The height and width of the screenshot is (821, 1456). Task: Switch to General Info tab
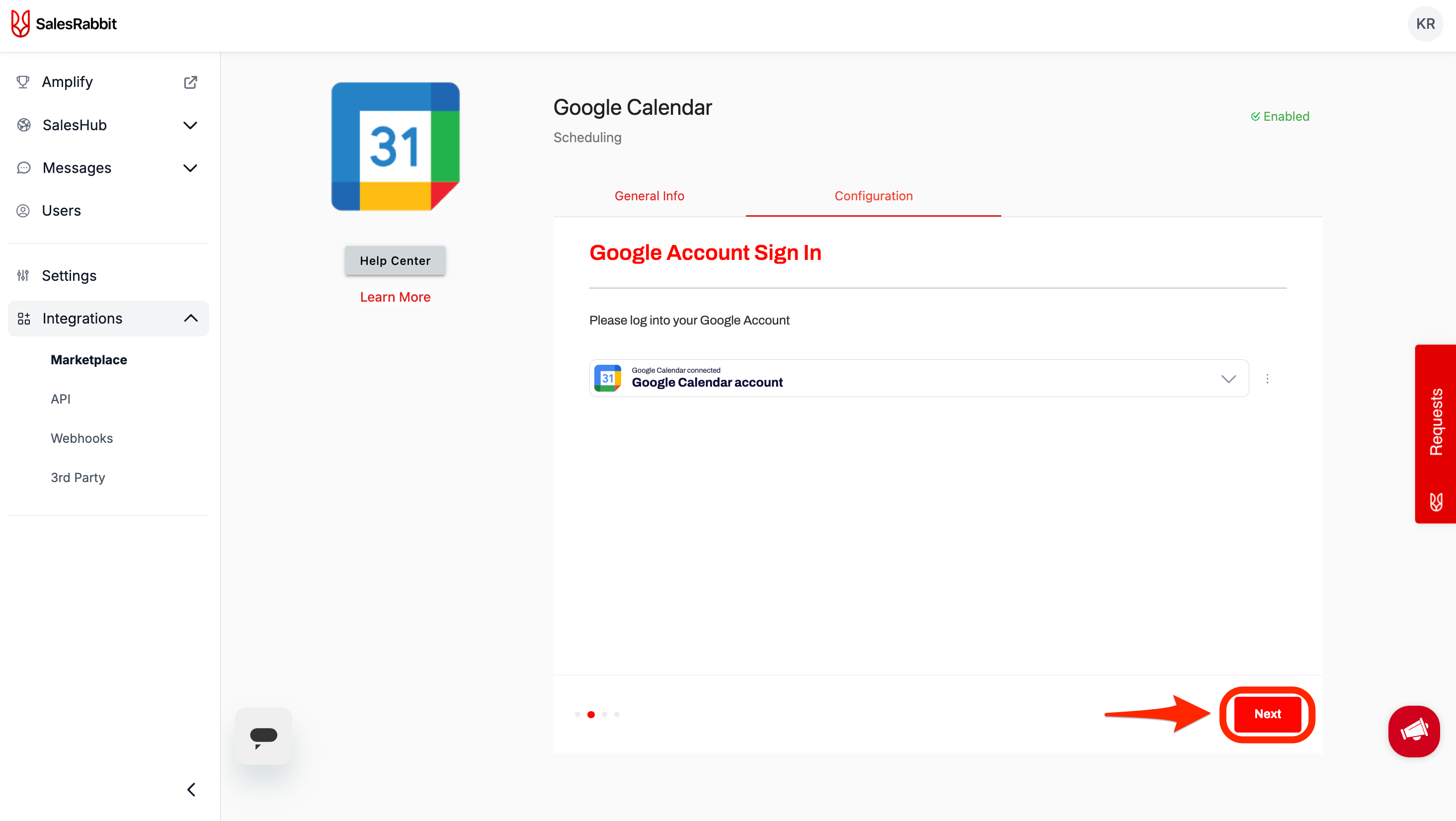[649, 196]
